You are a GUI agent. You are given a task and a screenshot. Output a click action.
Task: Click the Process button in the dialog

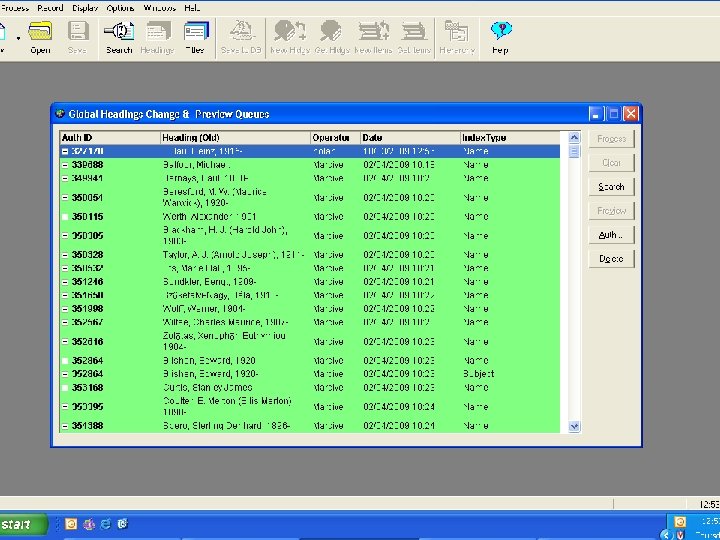coord(612,139)
